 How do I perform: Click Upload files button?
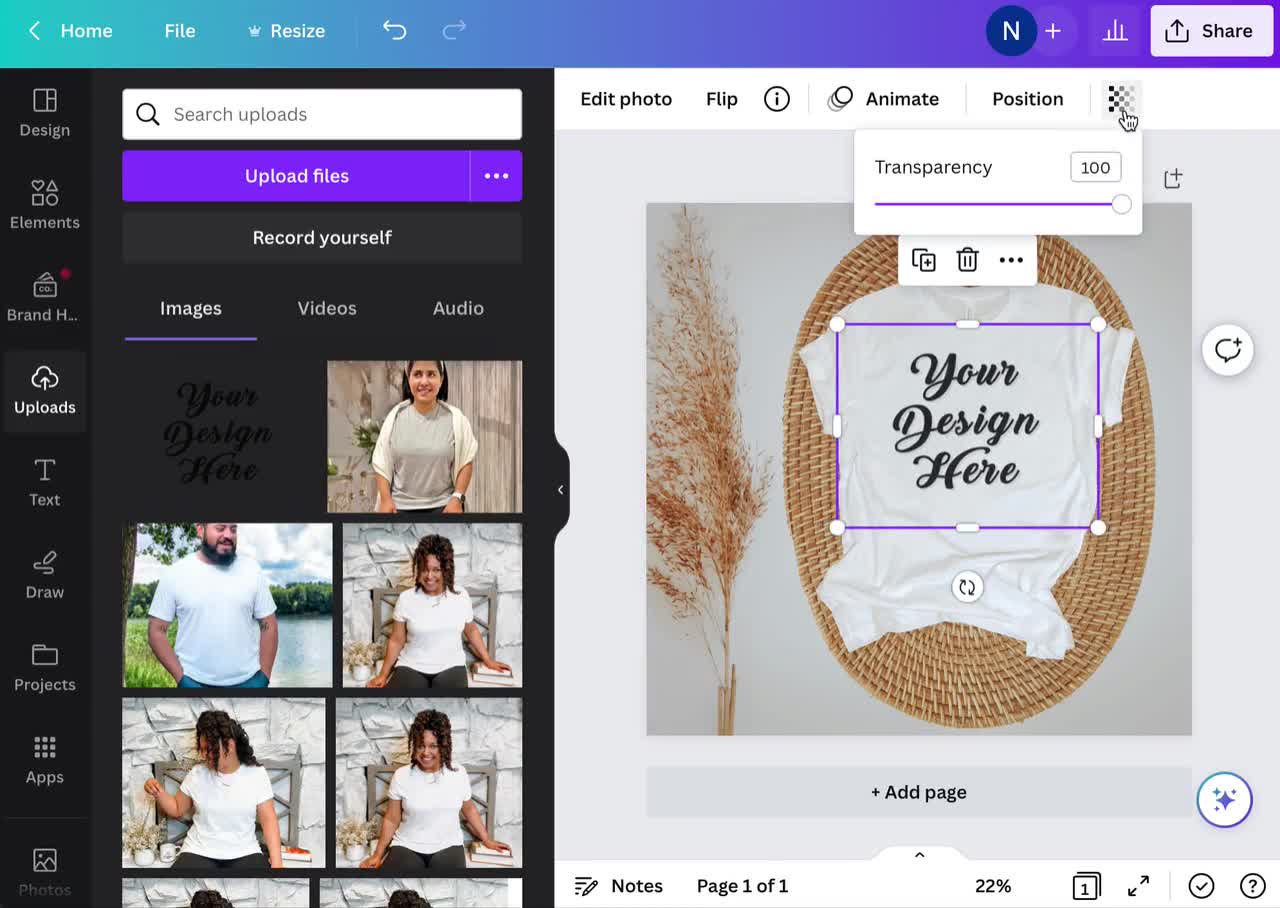(296, 176)
